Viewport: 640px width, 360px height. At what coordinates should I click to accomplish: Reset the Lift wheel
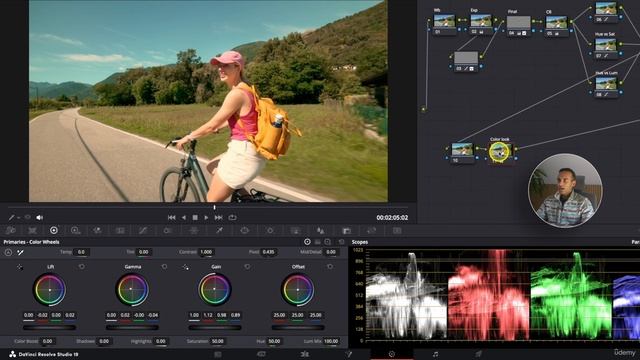click(x=82, y=267)
